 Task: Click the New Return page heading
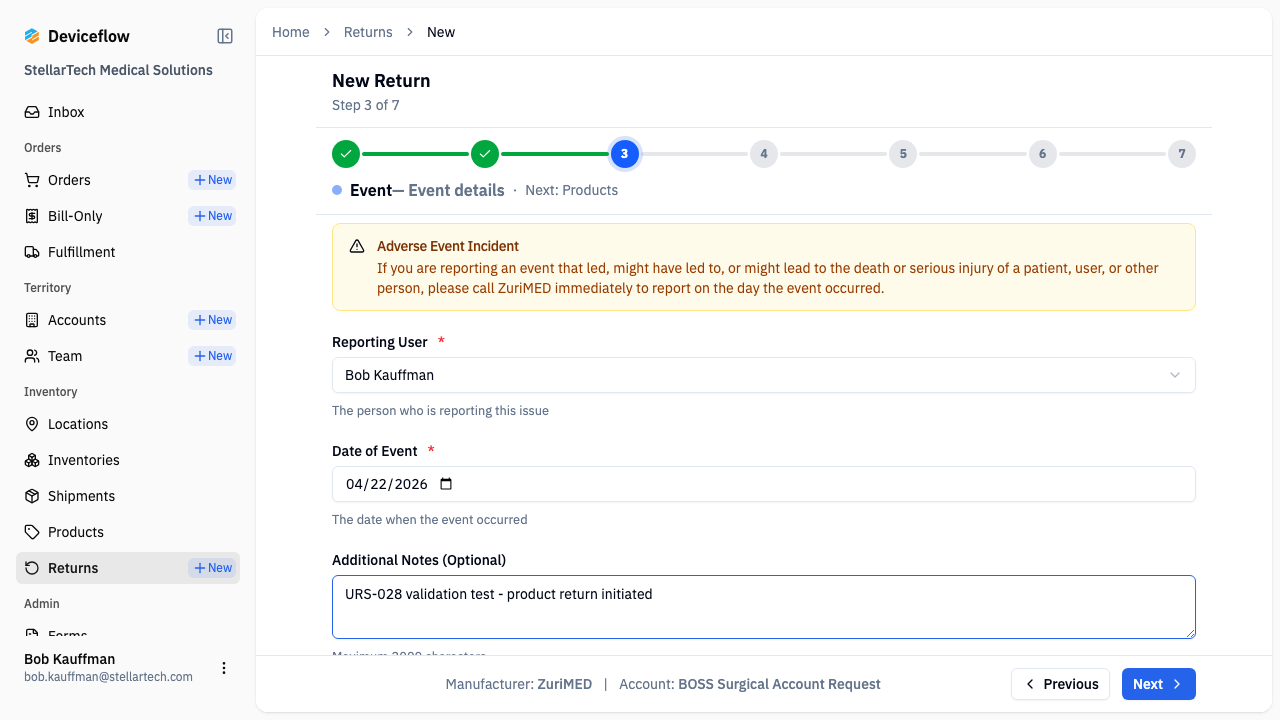point(381,81)
